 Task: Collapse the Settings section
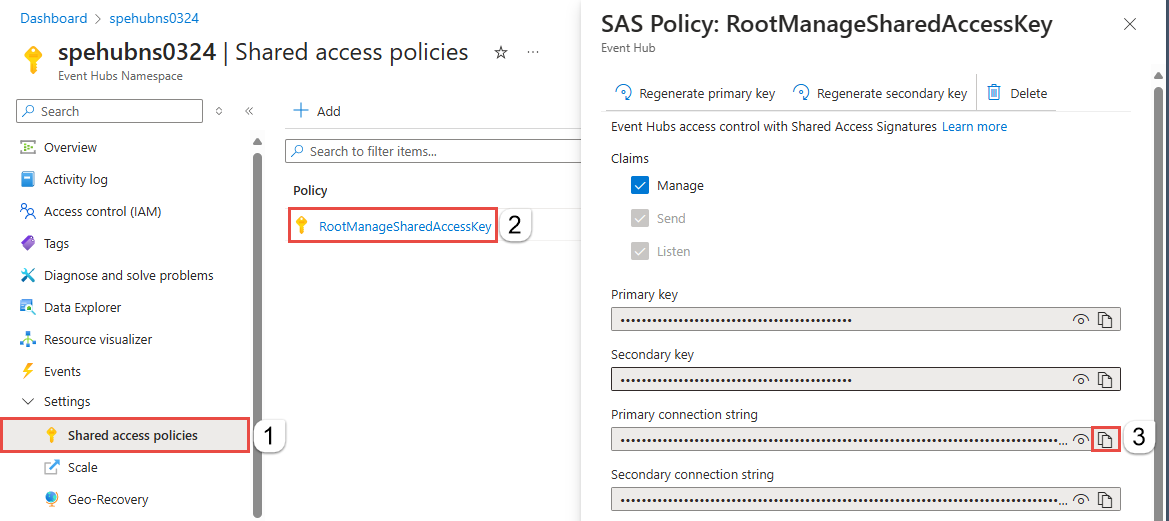(29, 402)
